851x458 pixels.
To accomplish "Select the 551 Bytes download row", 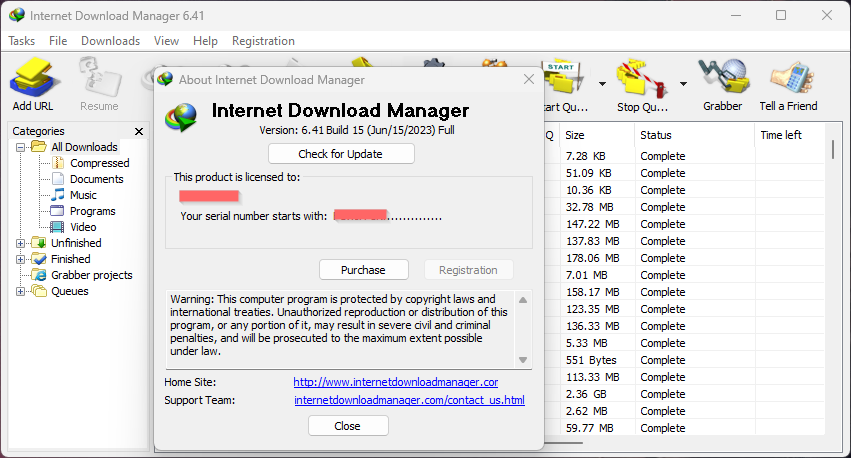I will pyautogui.click(x=684, y=360).
